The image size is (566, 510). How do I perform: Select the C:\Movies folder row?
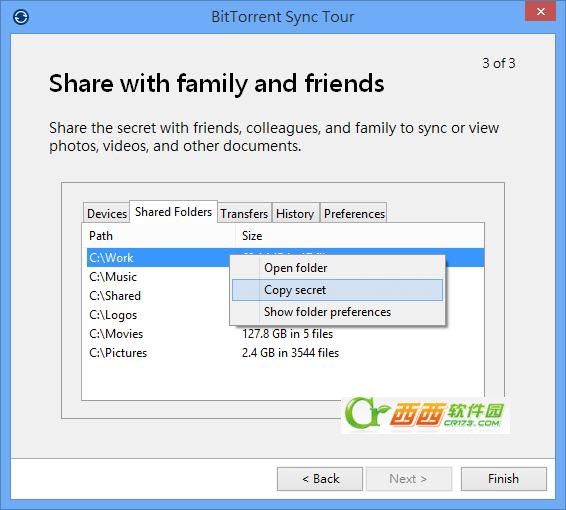(x=285, y=334)
